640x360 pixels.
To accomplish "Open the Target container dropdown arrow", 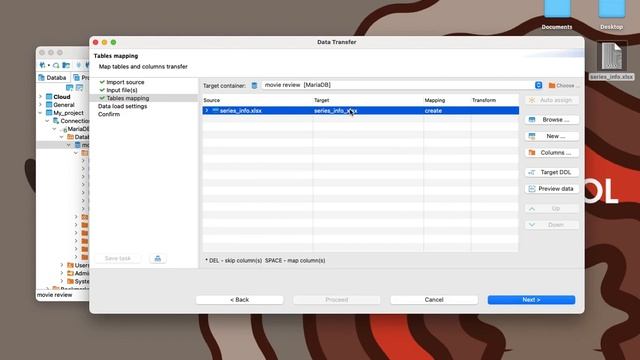I will coord(538,85).
